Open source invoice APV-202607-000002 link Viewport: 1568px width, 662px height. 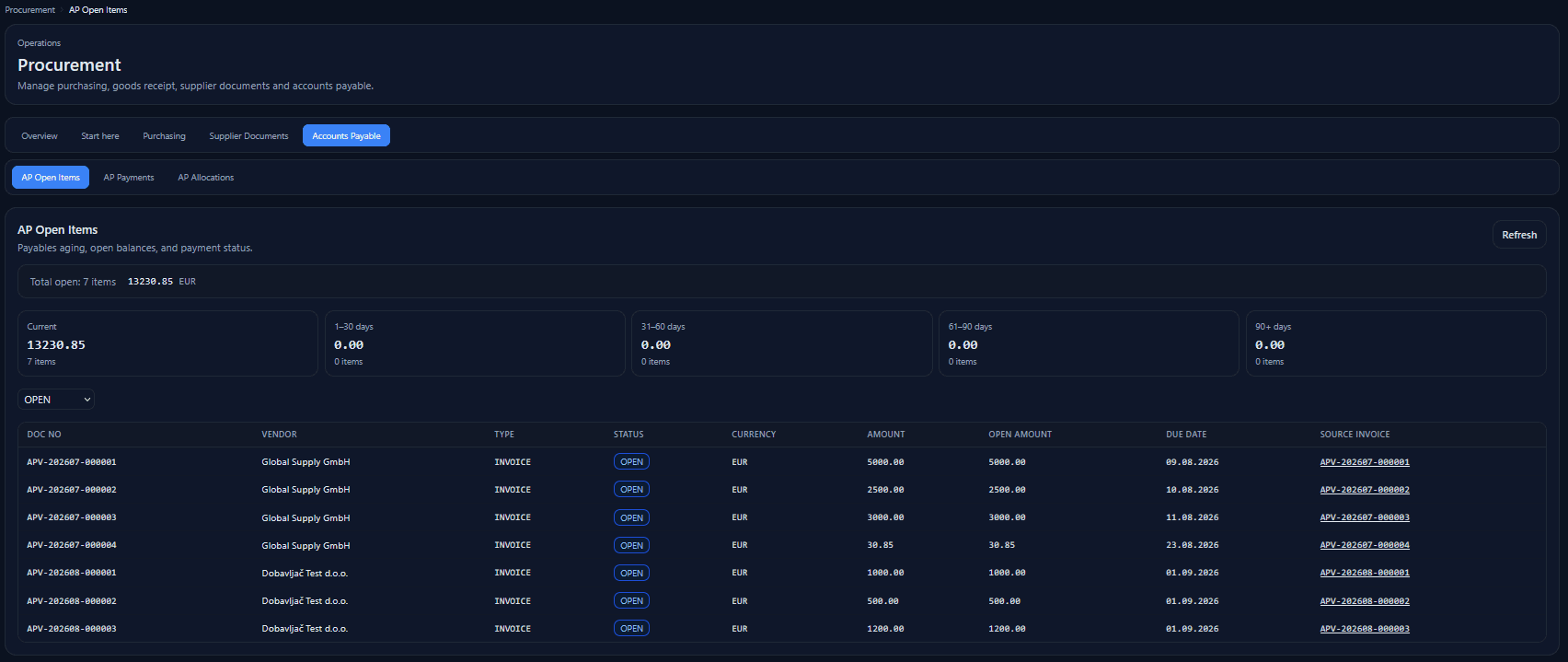[x=1365, y=490]
